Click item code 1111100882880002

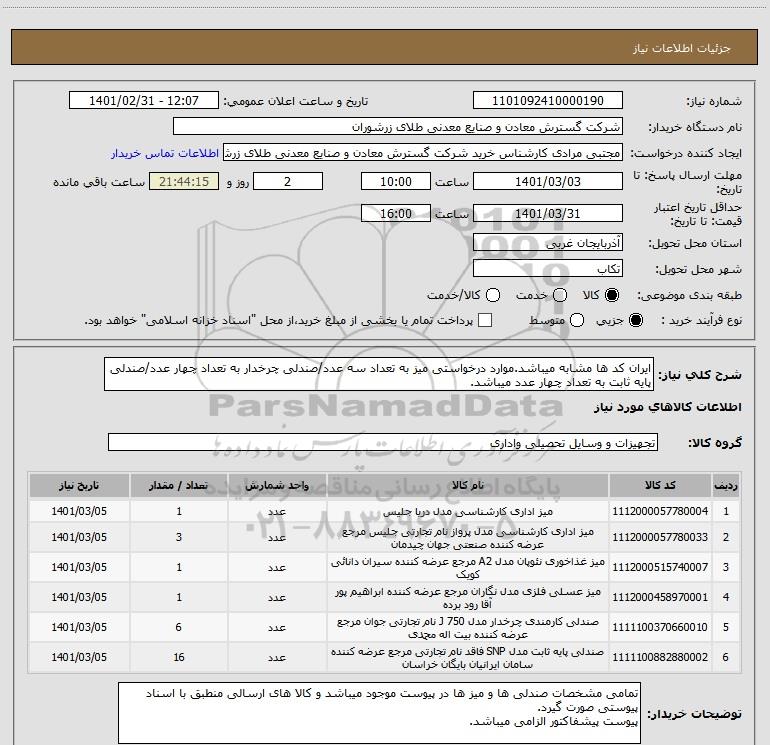[x=660, y=657]
